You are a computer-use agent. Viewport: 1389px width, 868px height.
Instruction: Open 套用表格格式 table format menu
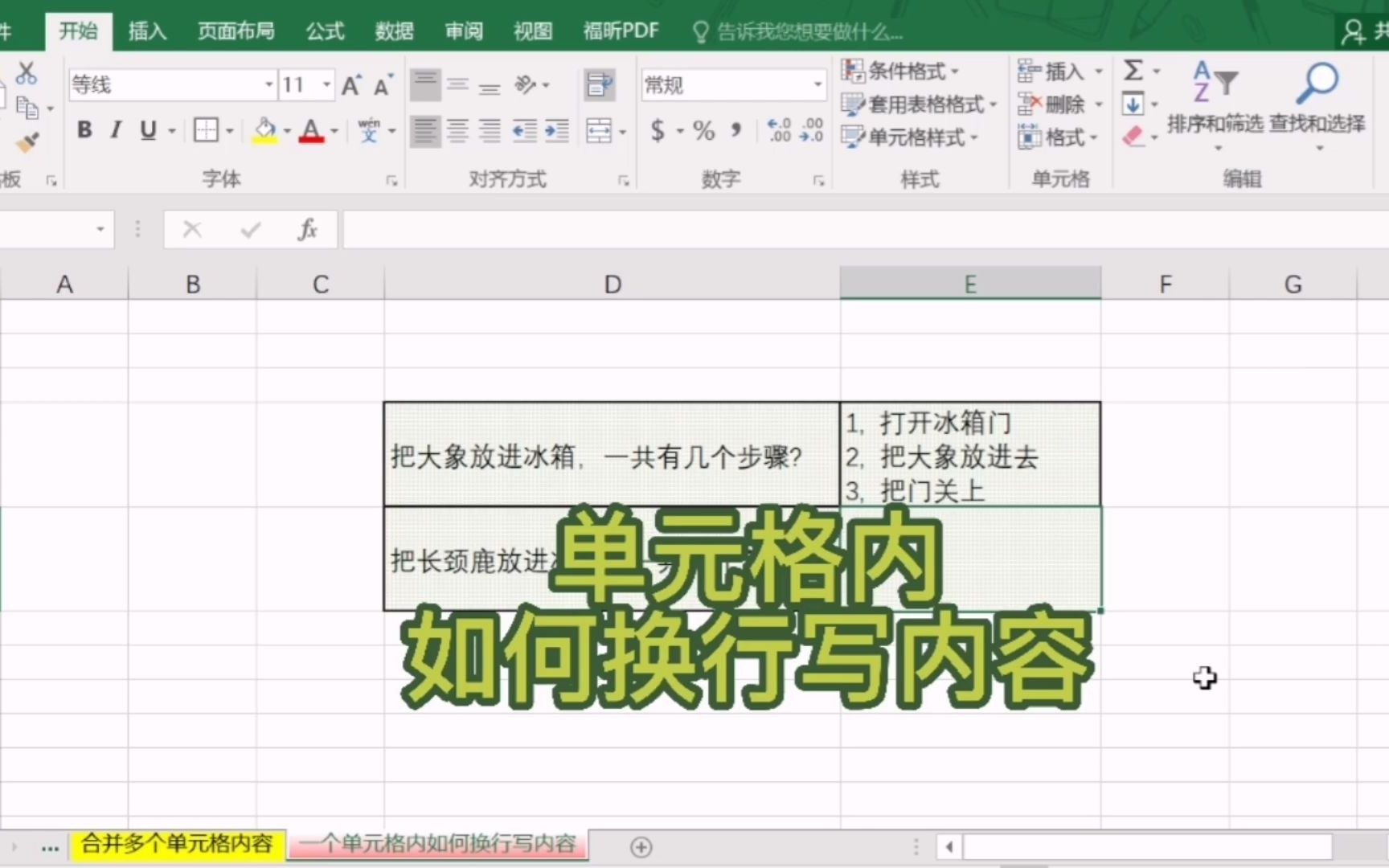(919, 104)
